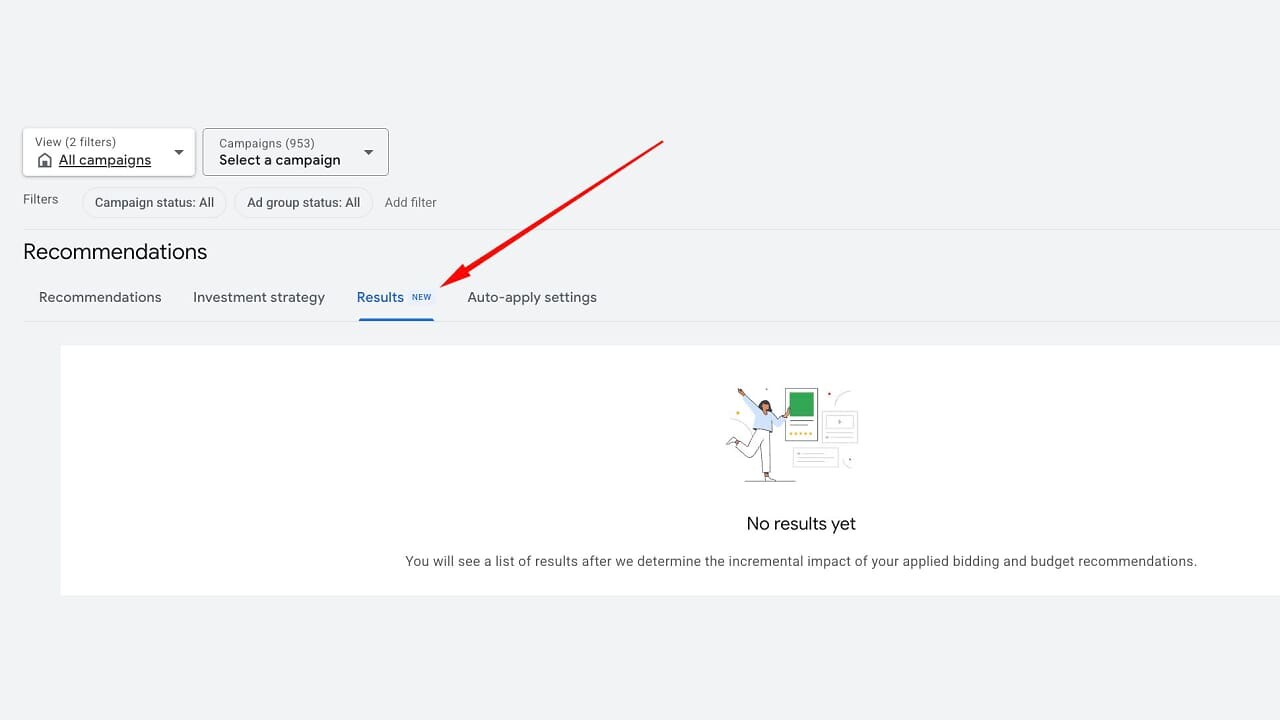This screenshot has width=1280, height=720.
Task: Click the incremental impact description text
Action: (801, 561)
